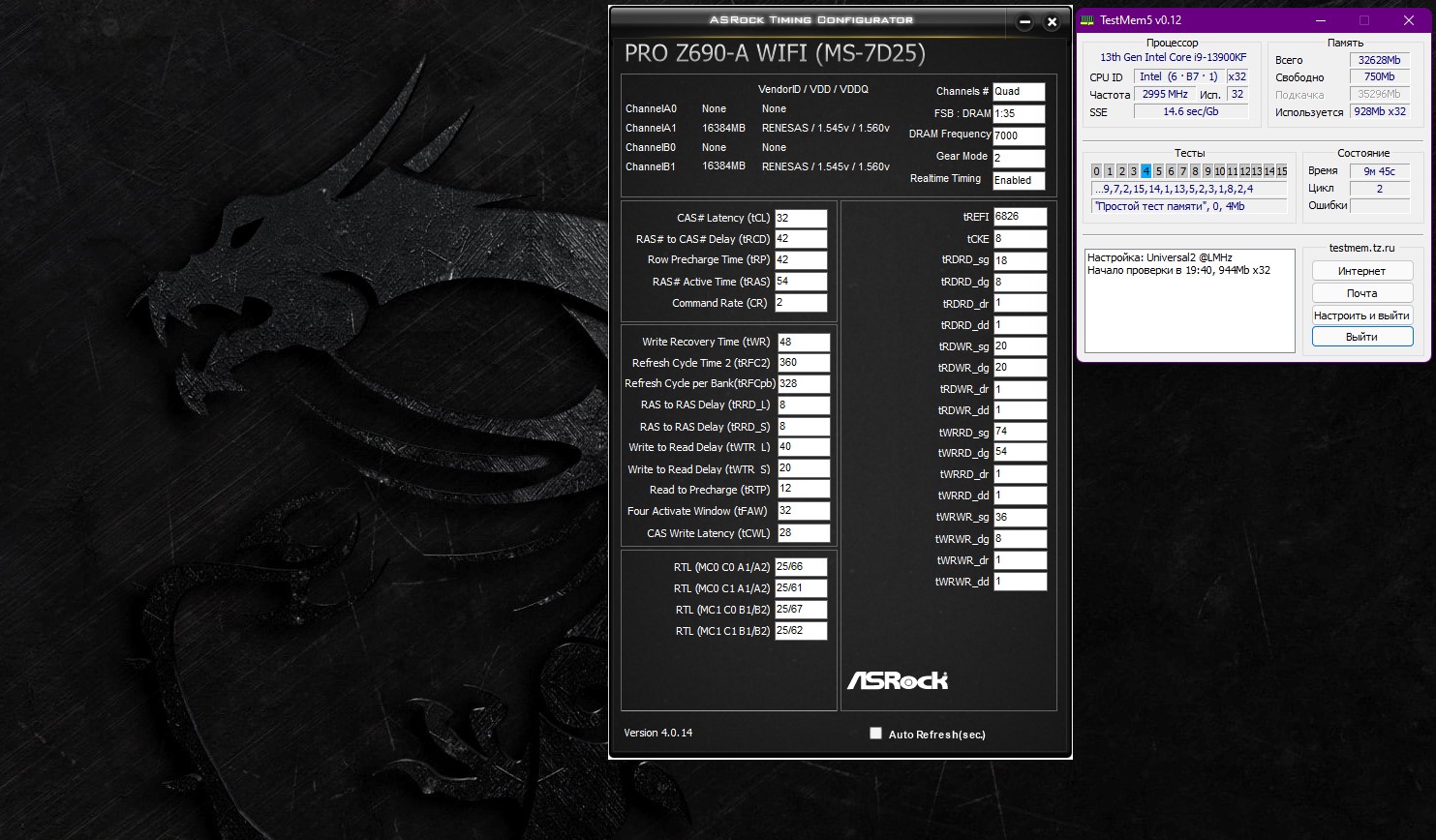Click the Version 4.0.14 text
The height and width of the screenshot is (840, 1436).
(658, 733)
